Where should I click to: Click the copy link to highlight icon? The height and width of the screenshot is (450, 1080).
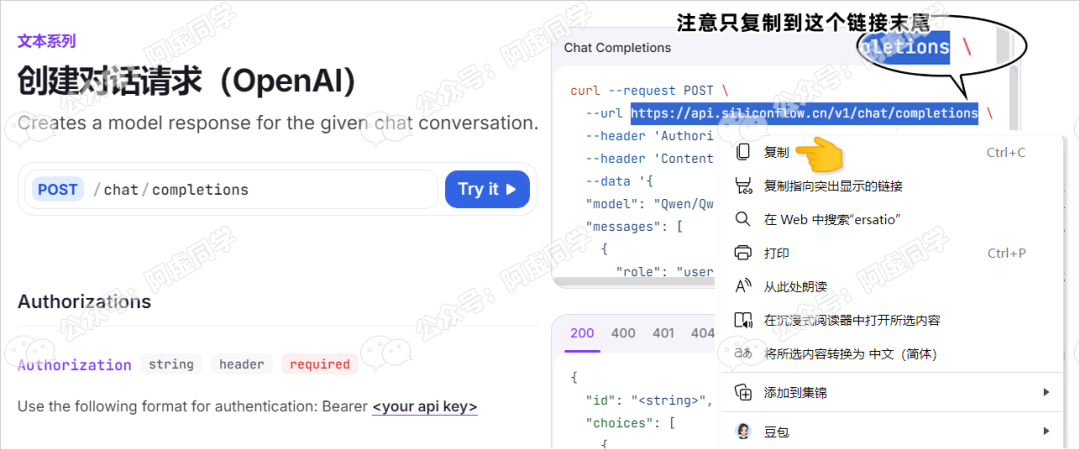[x=743, y=186]
